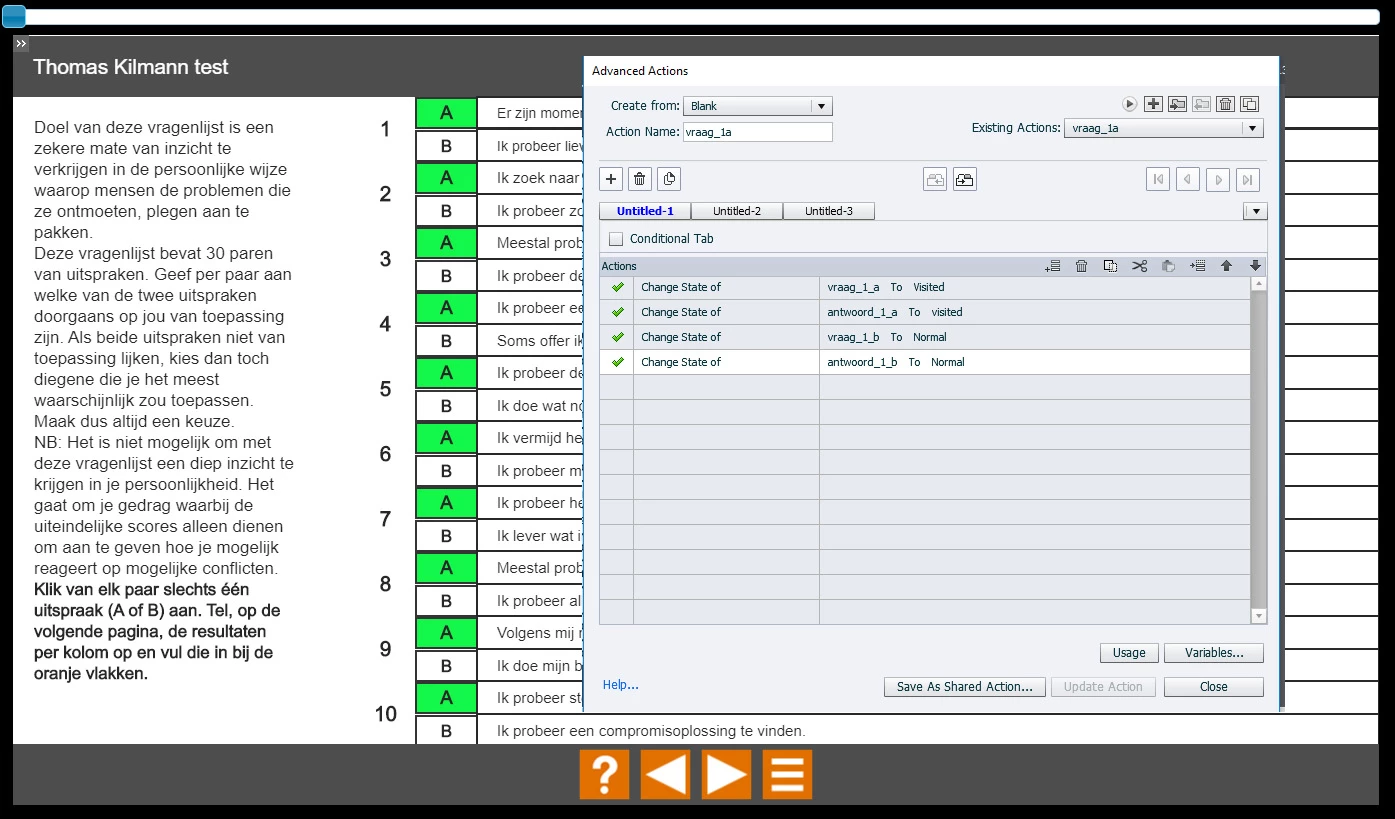Screen dimensions: 1395x819
Task: Enable the Conditional Tab checkbox
Action: coord(616,239)
